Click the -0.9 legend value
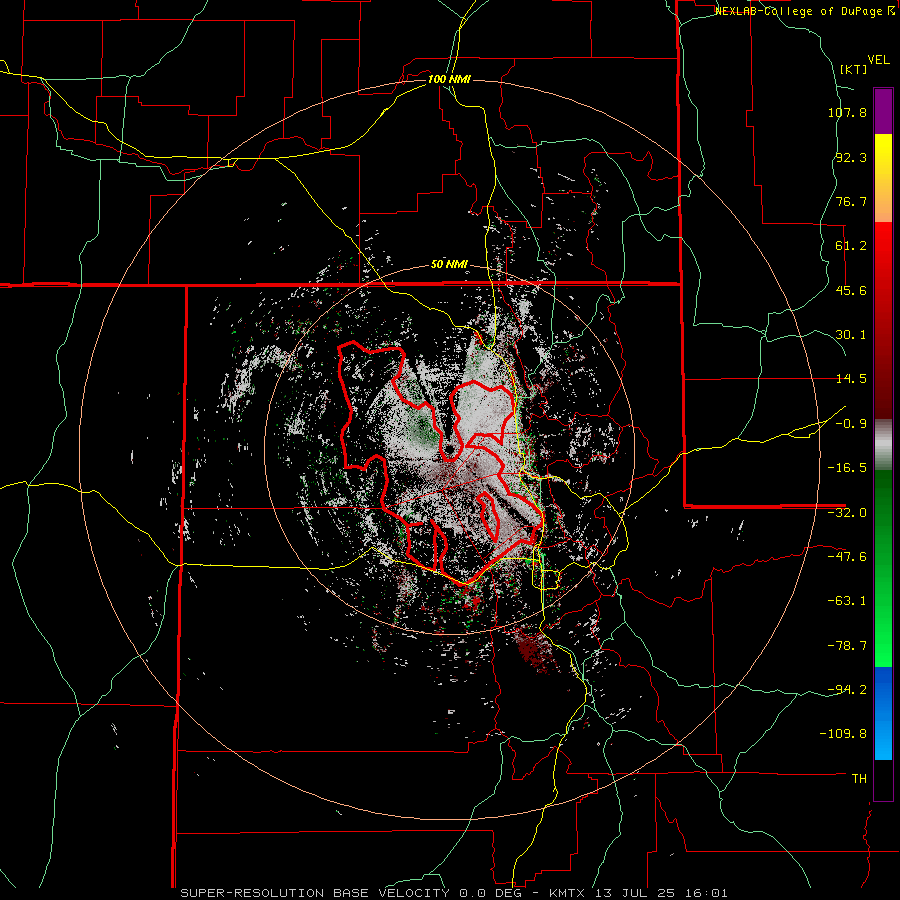 (x=851, y=424)
